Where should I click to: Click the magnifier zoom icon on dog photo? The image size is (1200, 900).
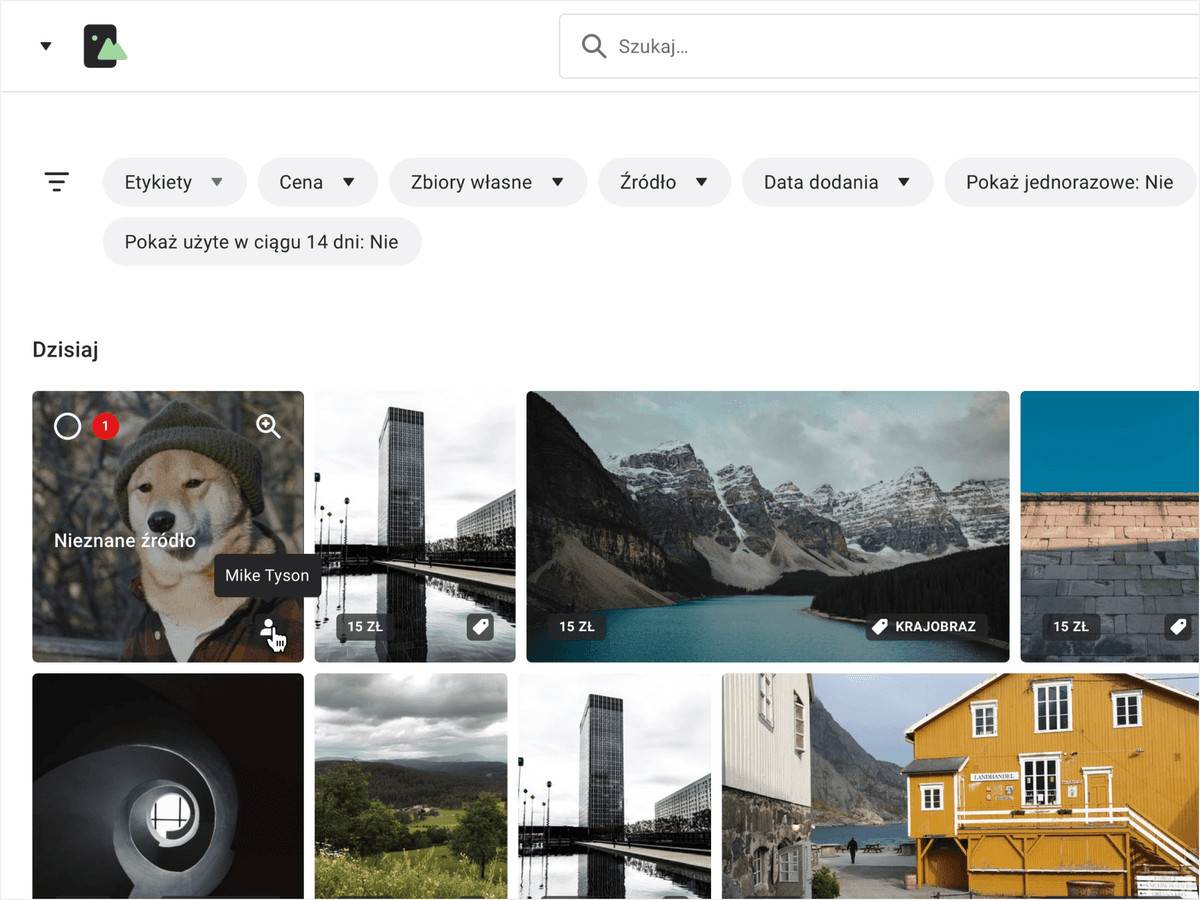[268, 427]
